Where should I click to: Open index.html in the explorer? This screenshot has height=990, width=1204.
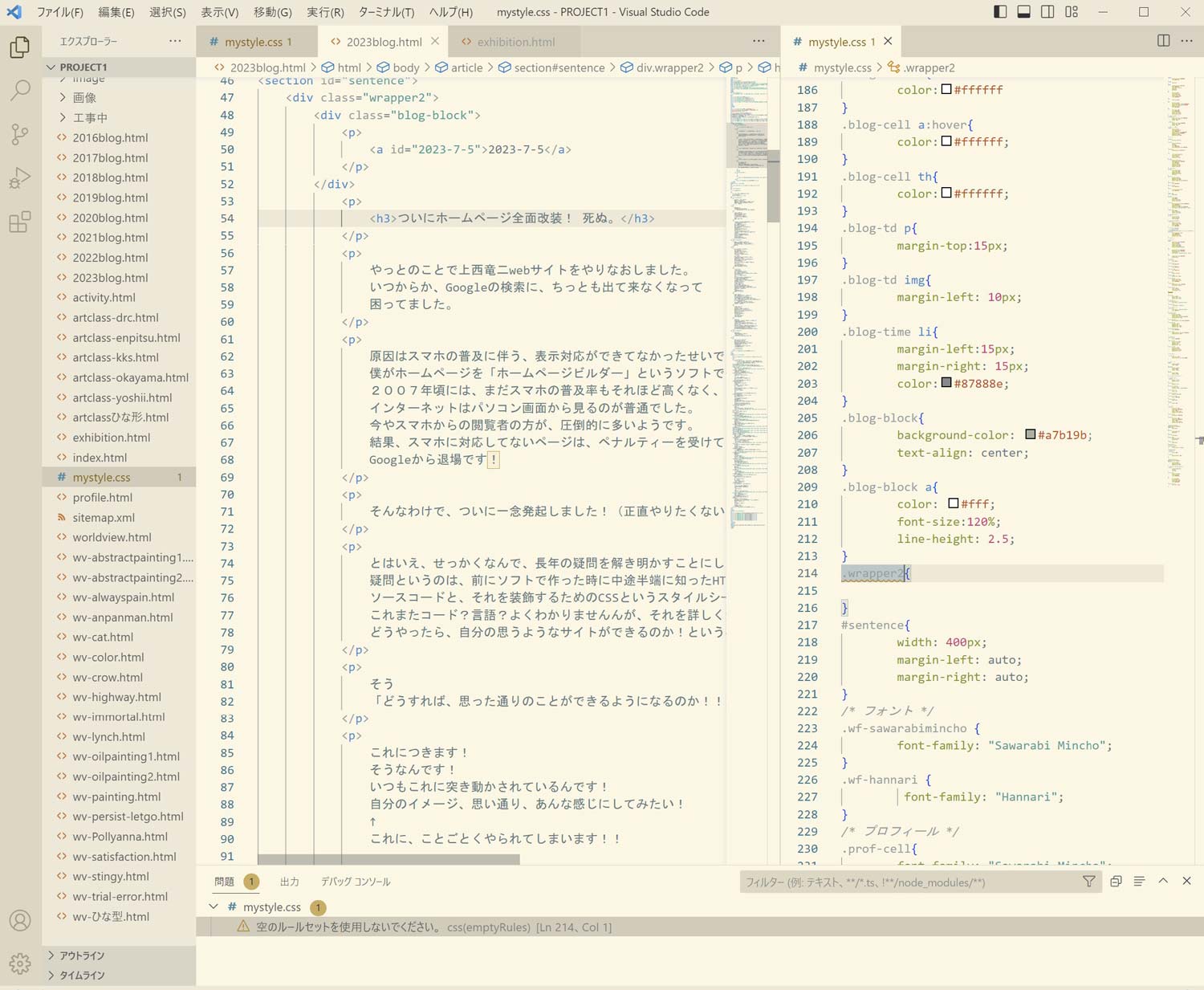tap(100, 458)
